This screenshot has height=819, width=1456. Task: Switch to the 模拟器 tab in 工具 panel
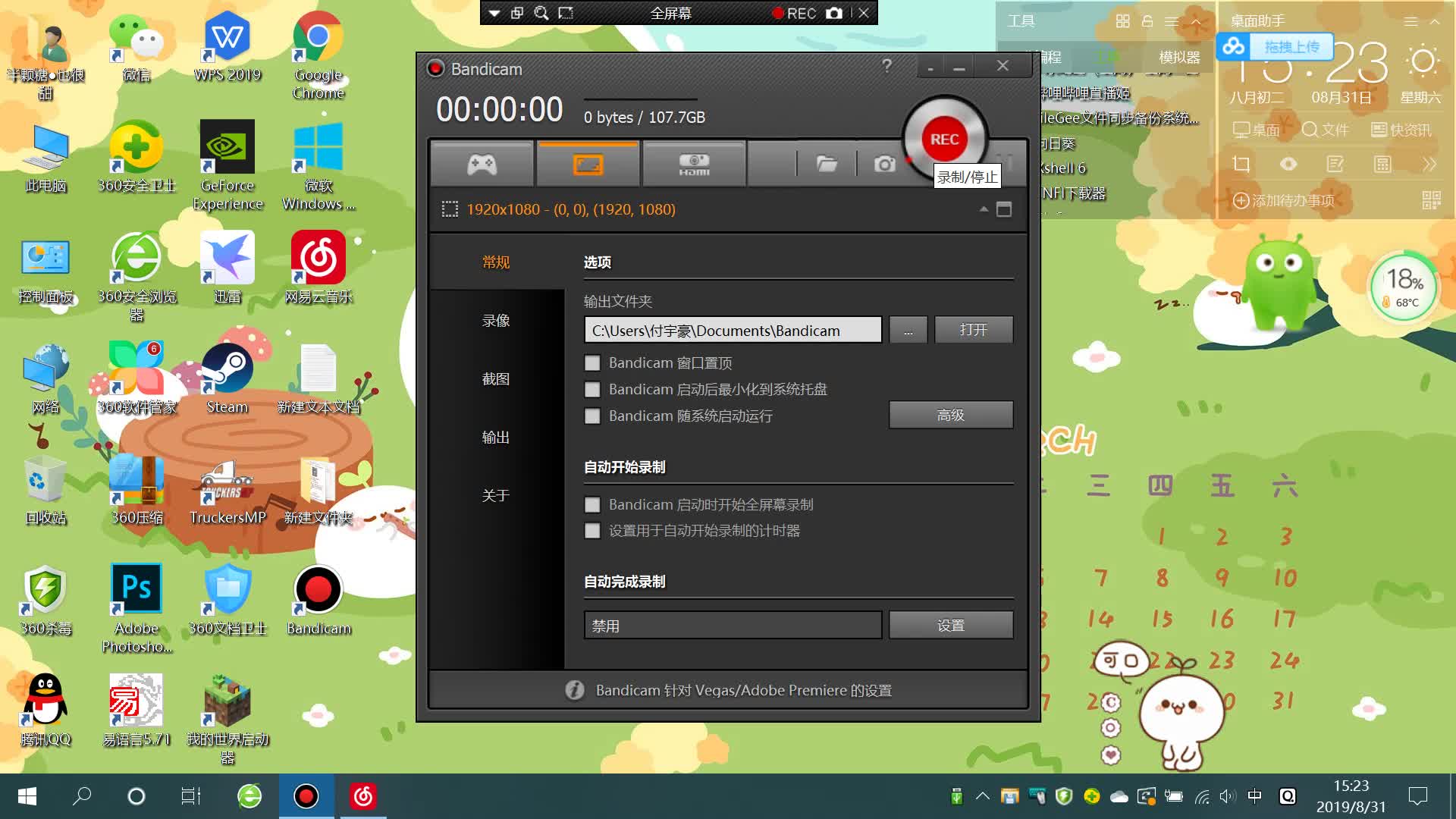pos(1179,58)
